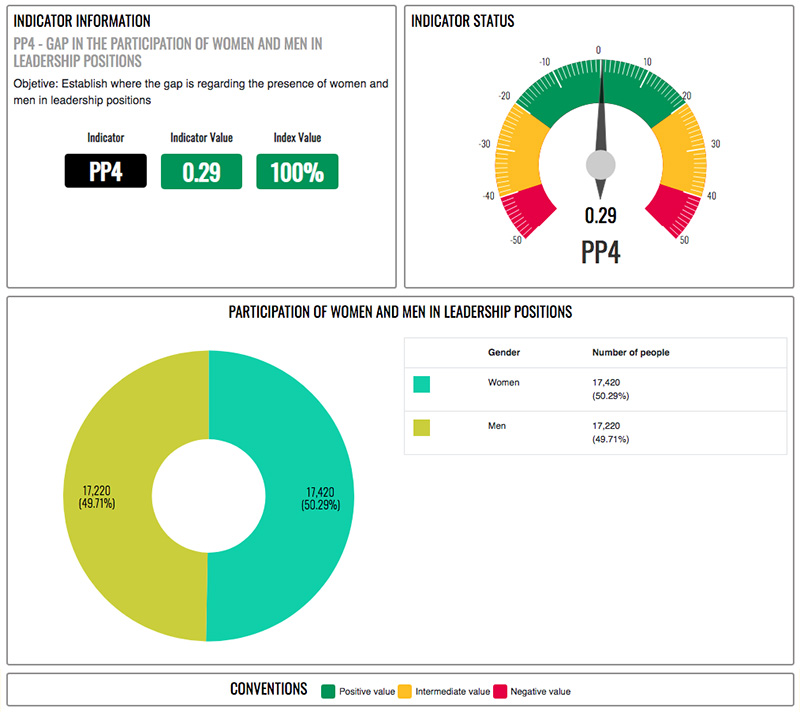Click the Gender column header

pyautogui.click(x=503, y=353)
